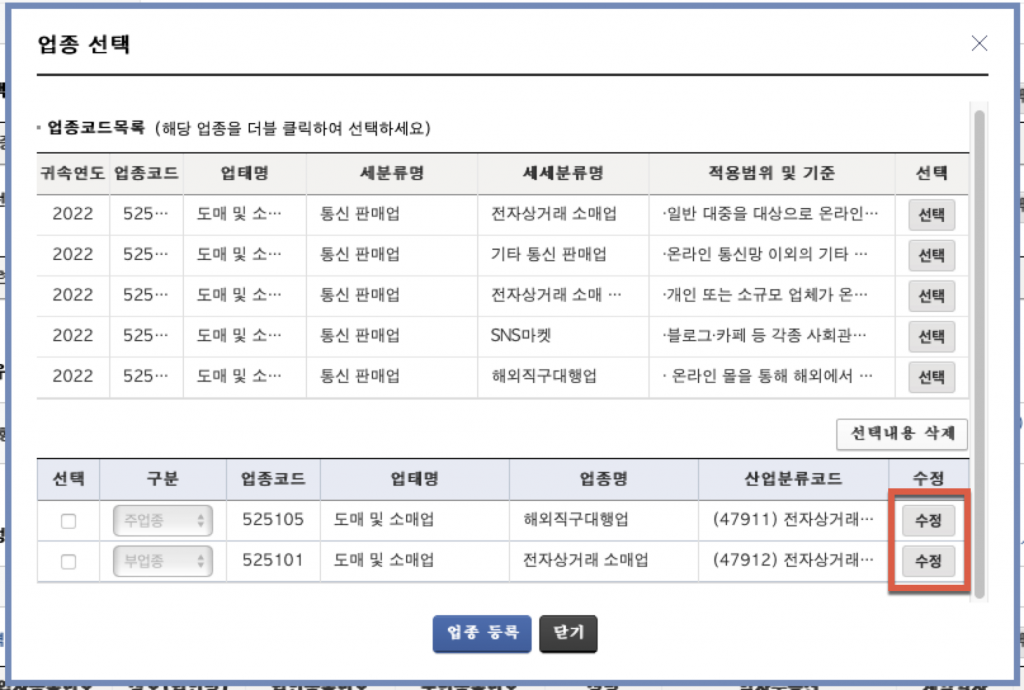This screenshot has width=1024, height=690.
Task: Click the 닫기 button
Action: pyautogui.click(x=568, y=633)
